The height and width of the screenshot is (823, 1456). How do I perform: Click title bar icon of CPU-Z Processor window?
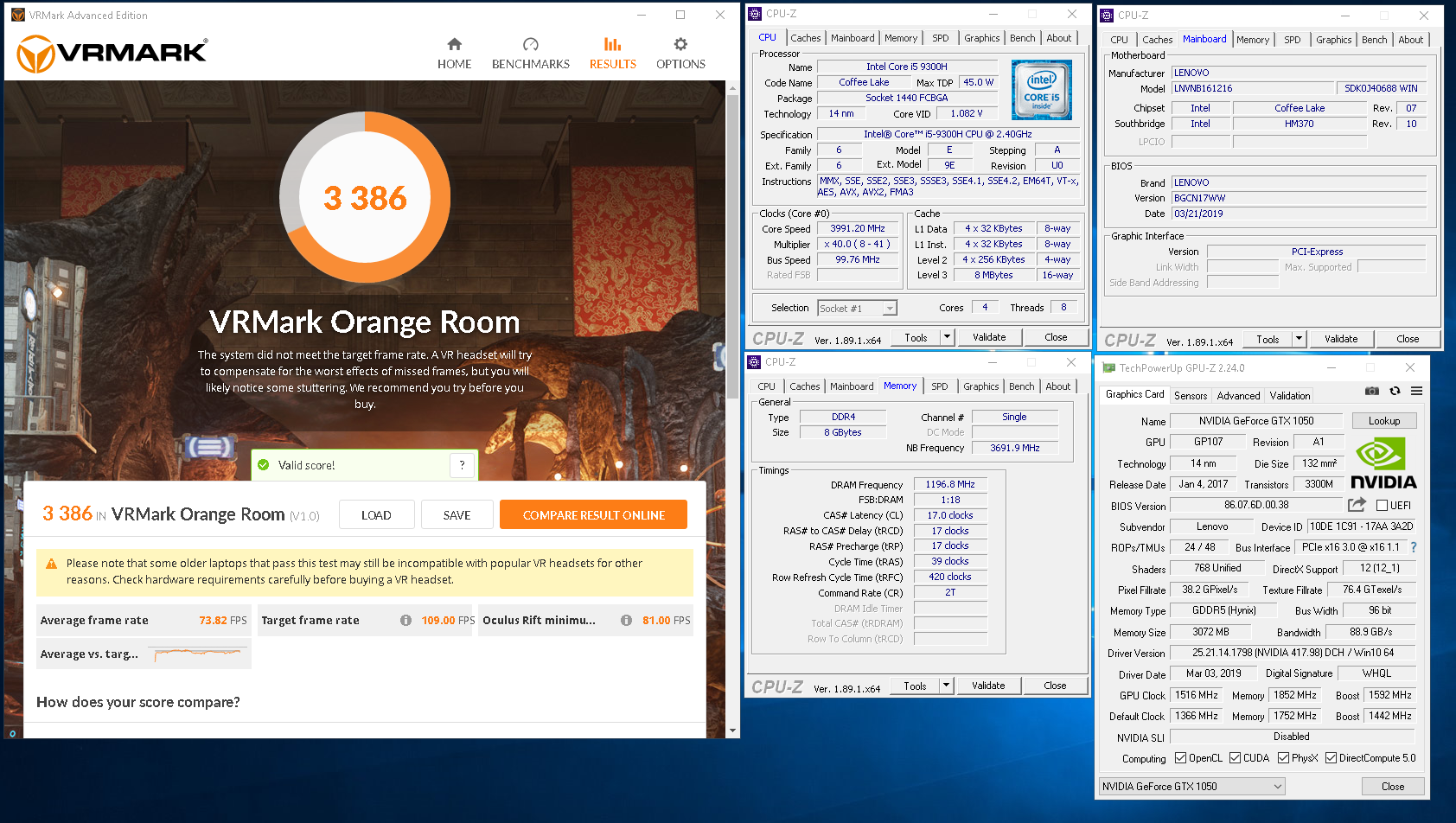click(755, 14)
